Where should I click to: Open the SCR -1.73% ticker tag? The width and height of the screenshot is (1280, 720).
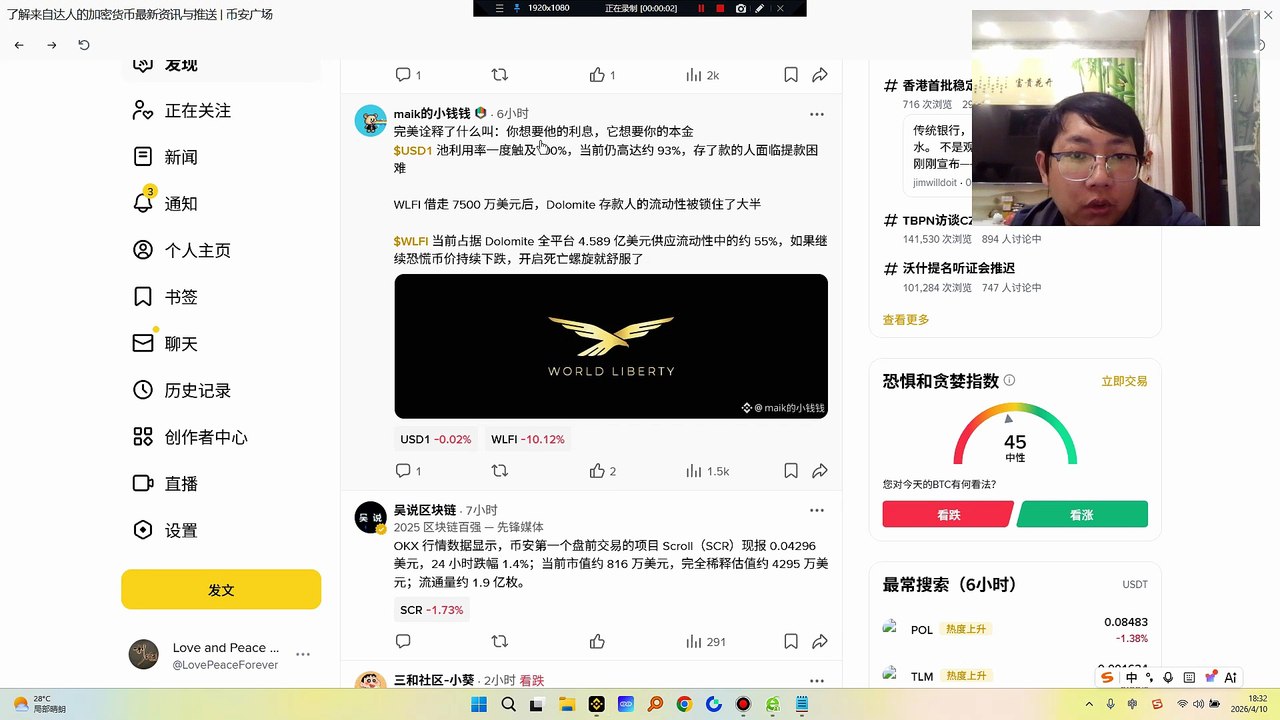click(x=432, y=610)
